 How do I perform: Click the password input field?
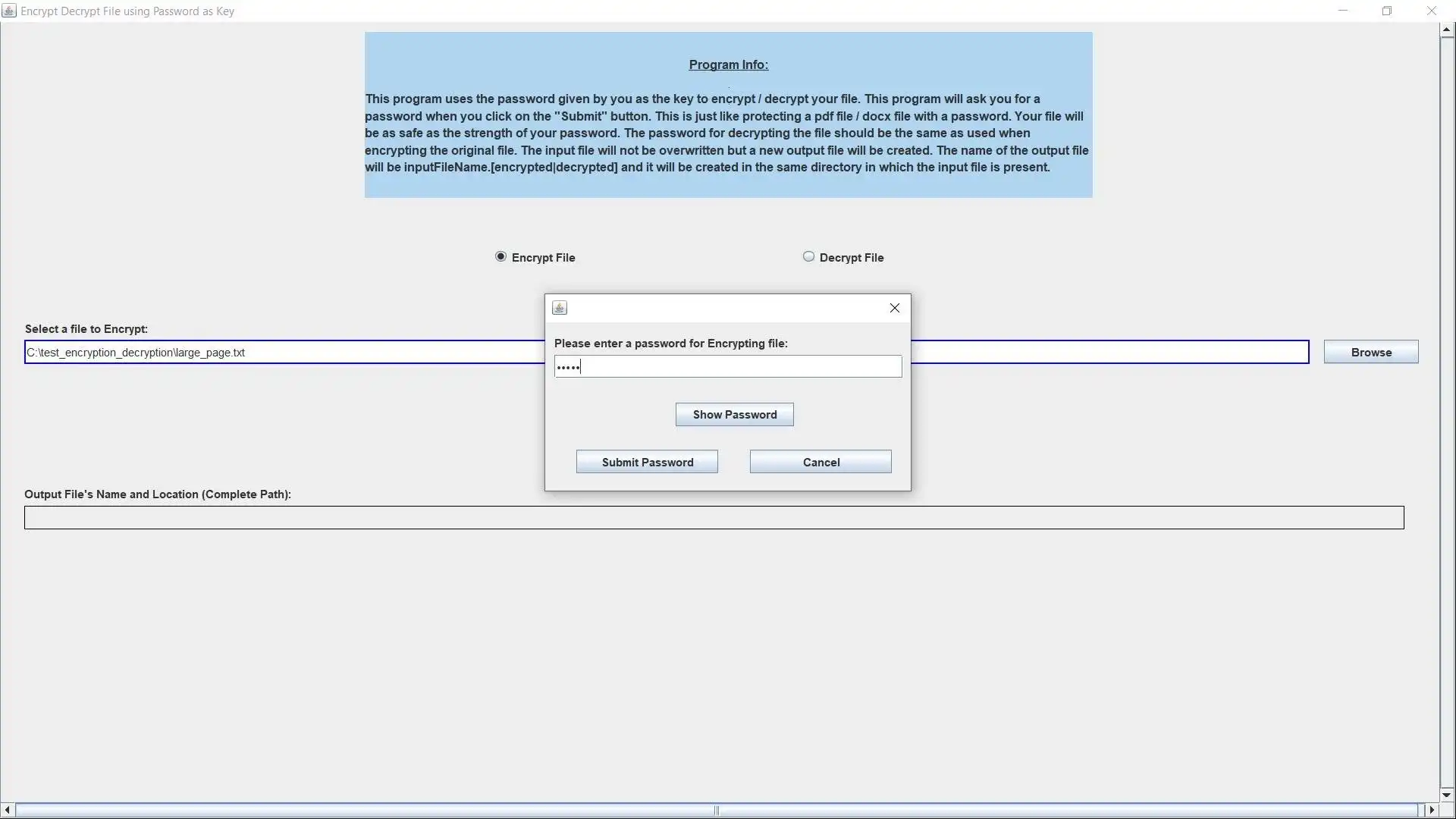pyautogui.click(x=727, y=367)
